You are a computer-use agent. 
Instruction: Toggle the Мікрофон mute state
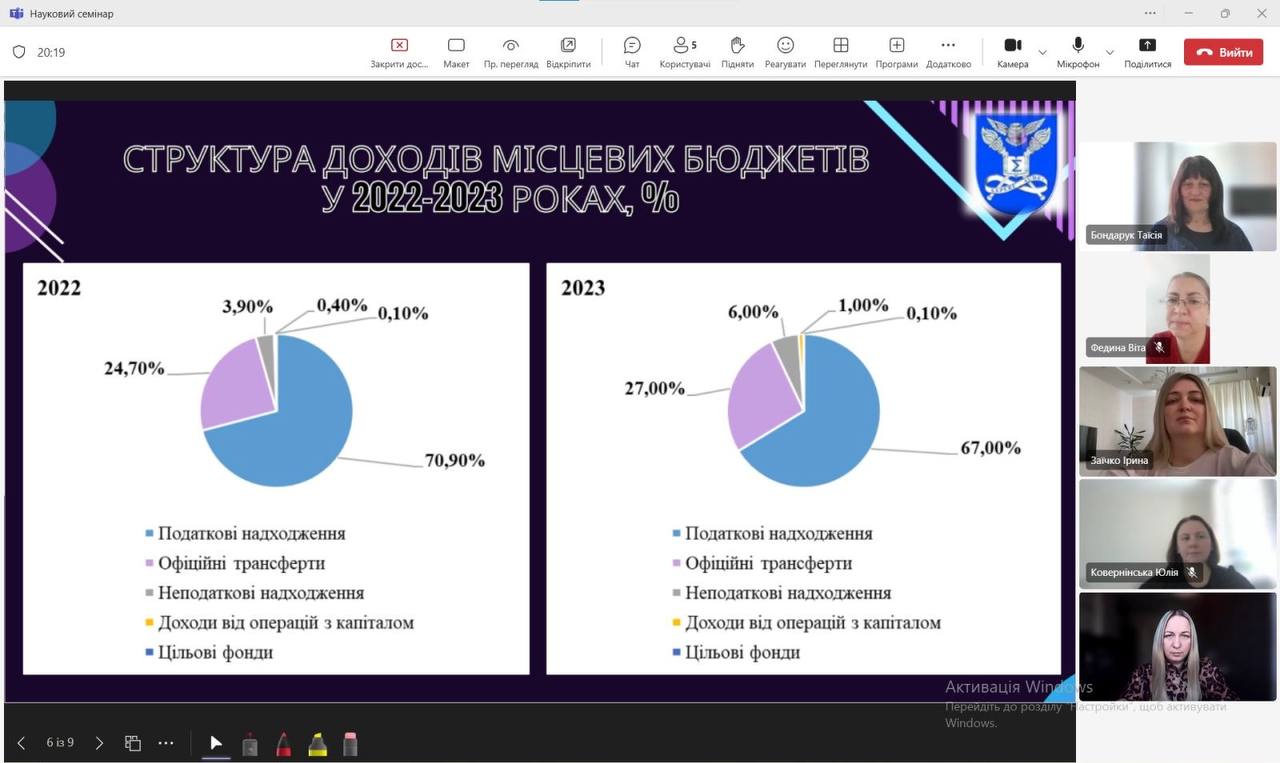click(x=1078, y=52)
